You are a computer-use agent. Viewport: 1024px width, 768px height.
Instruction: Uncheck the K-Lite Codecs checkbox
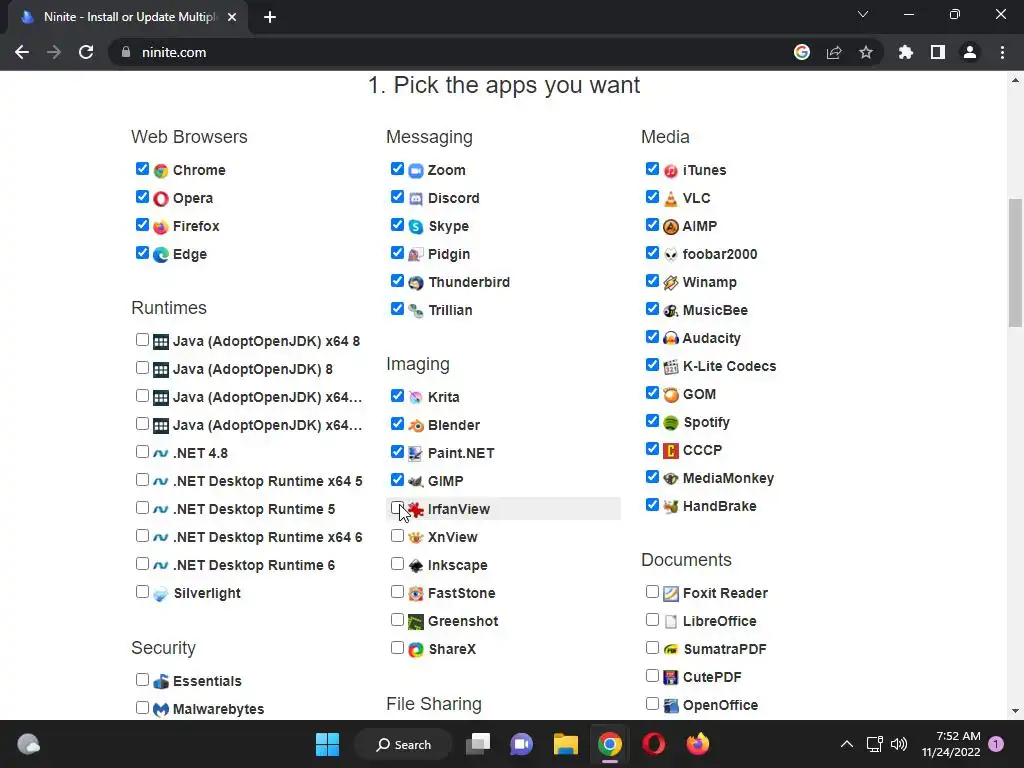coord(652,364)
